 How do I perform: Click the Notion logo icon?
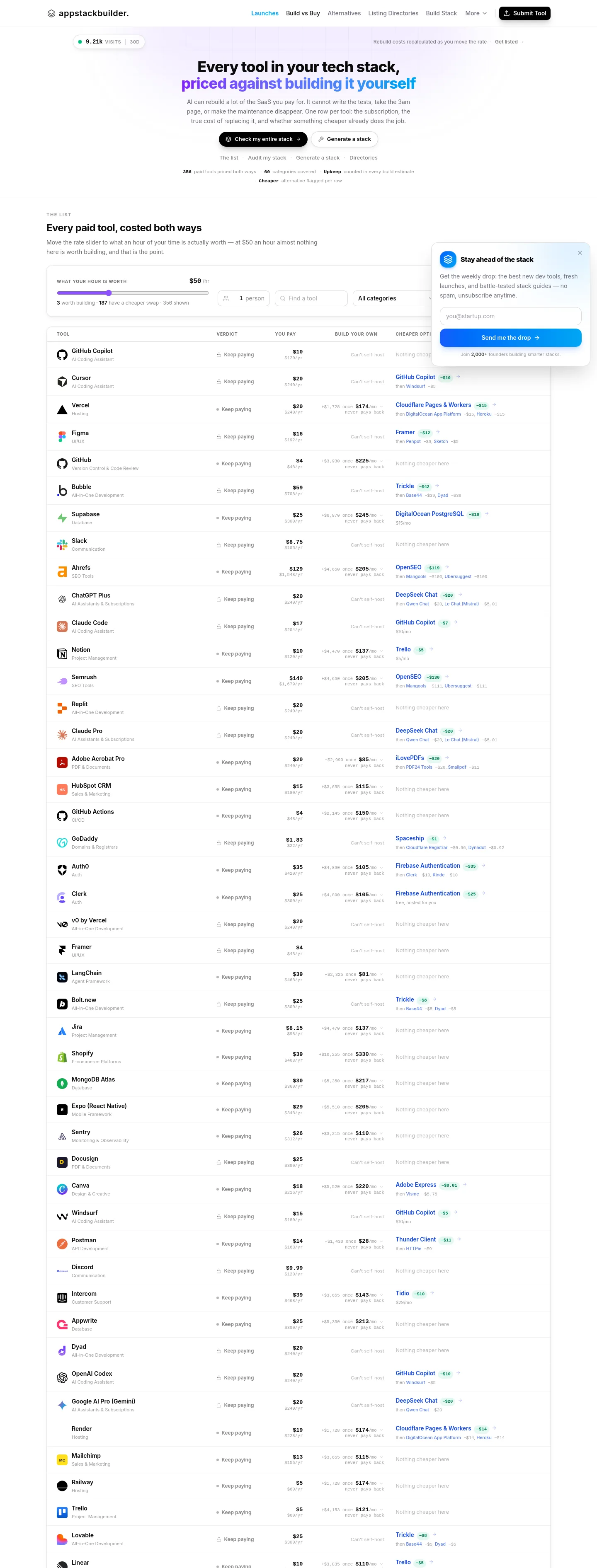coord(62,654)
